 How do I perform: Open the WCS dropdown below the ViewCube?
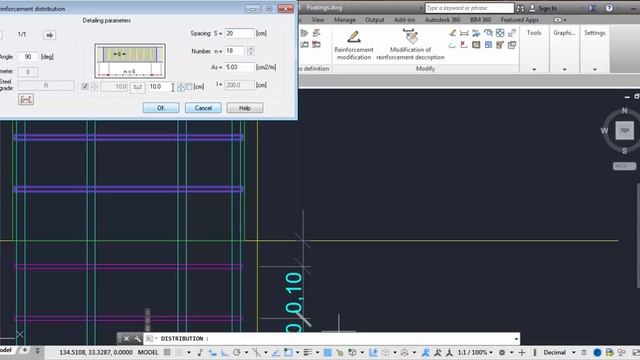click(x=624, y=166)
